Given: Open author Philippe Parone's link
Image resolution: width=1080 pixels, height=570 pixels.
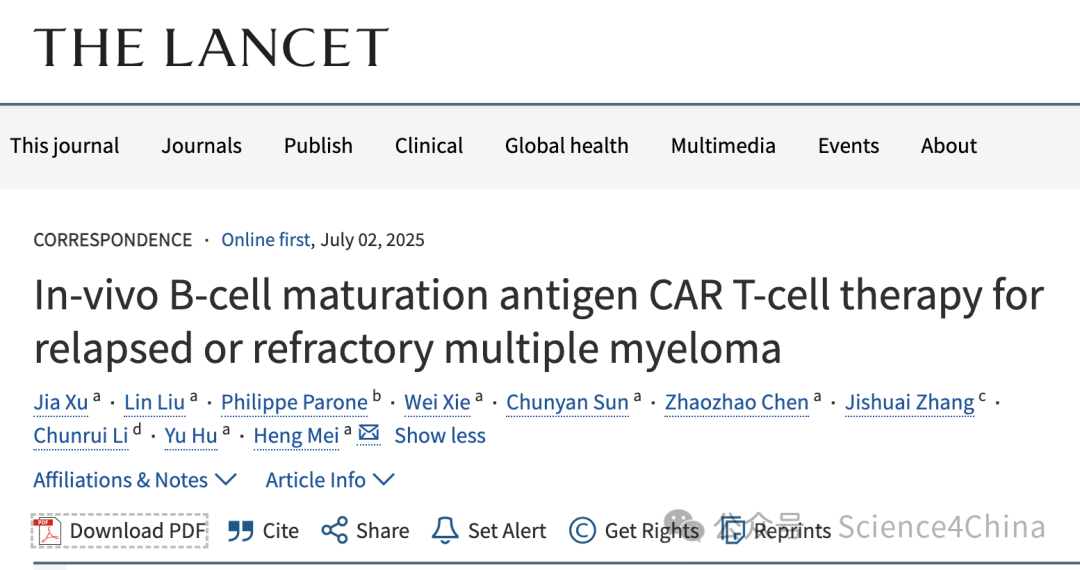Looking at the screenshot, I should (x=294, y=402).
